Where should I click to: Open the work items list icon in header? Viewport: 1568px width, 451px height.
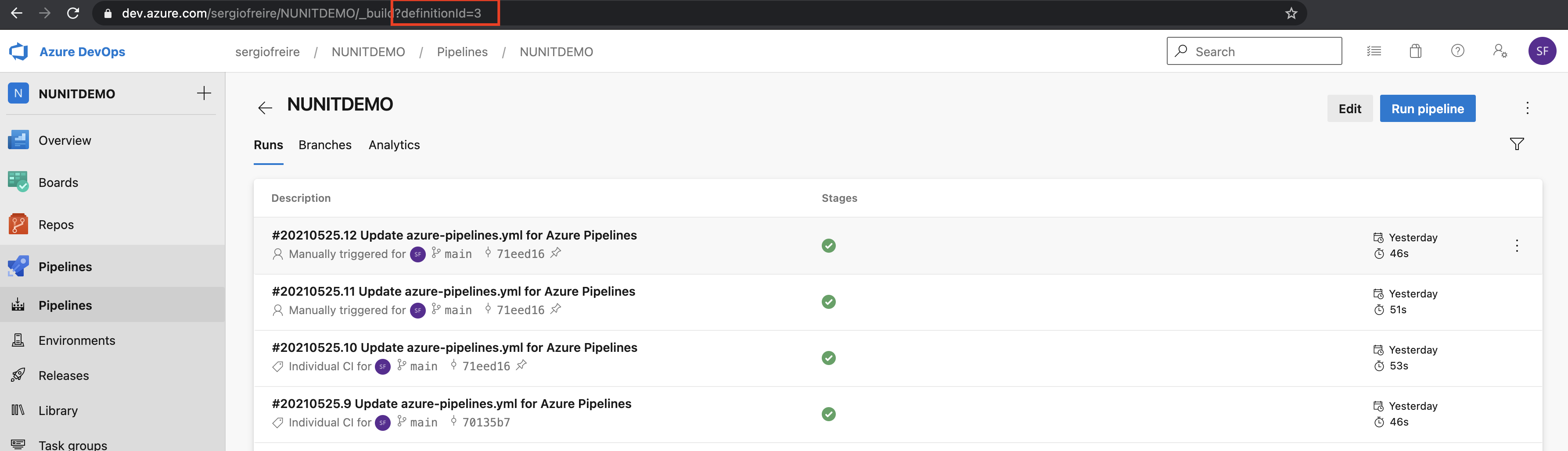pos(1374,51)
